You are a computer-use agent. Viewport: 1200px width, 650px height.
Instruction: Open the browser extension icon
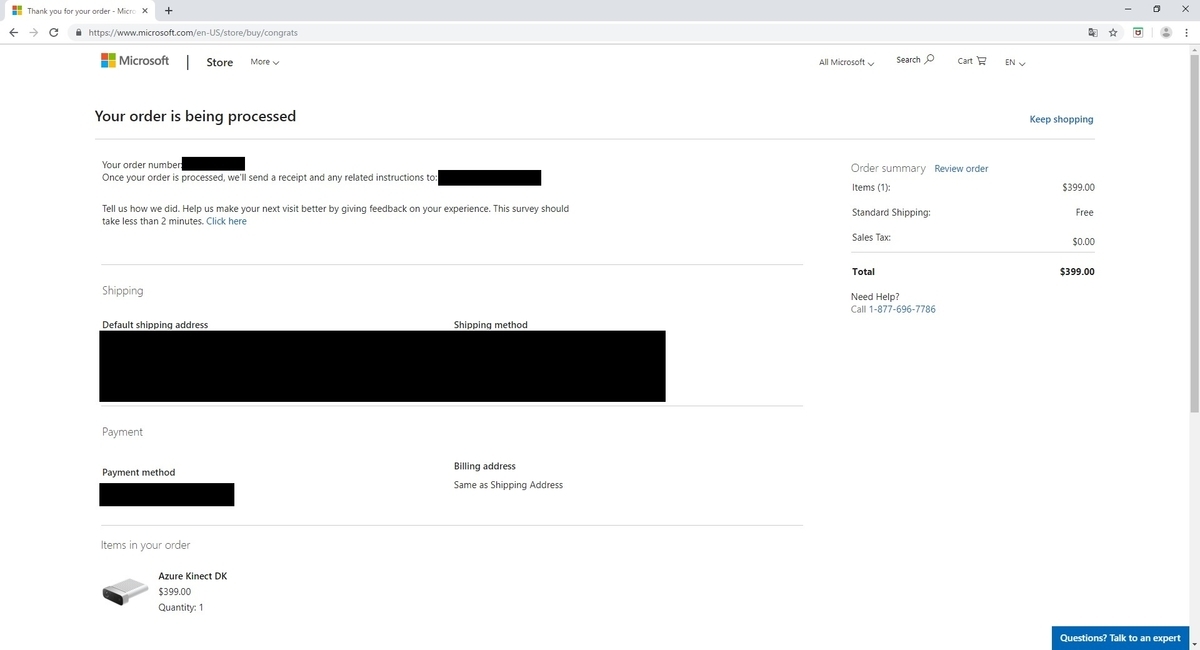tap(1138, 32)
